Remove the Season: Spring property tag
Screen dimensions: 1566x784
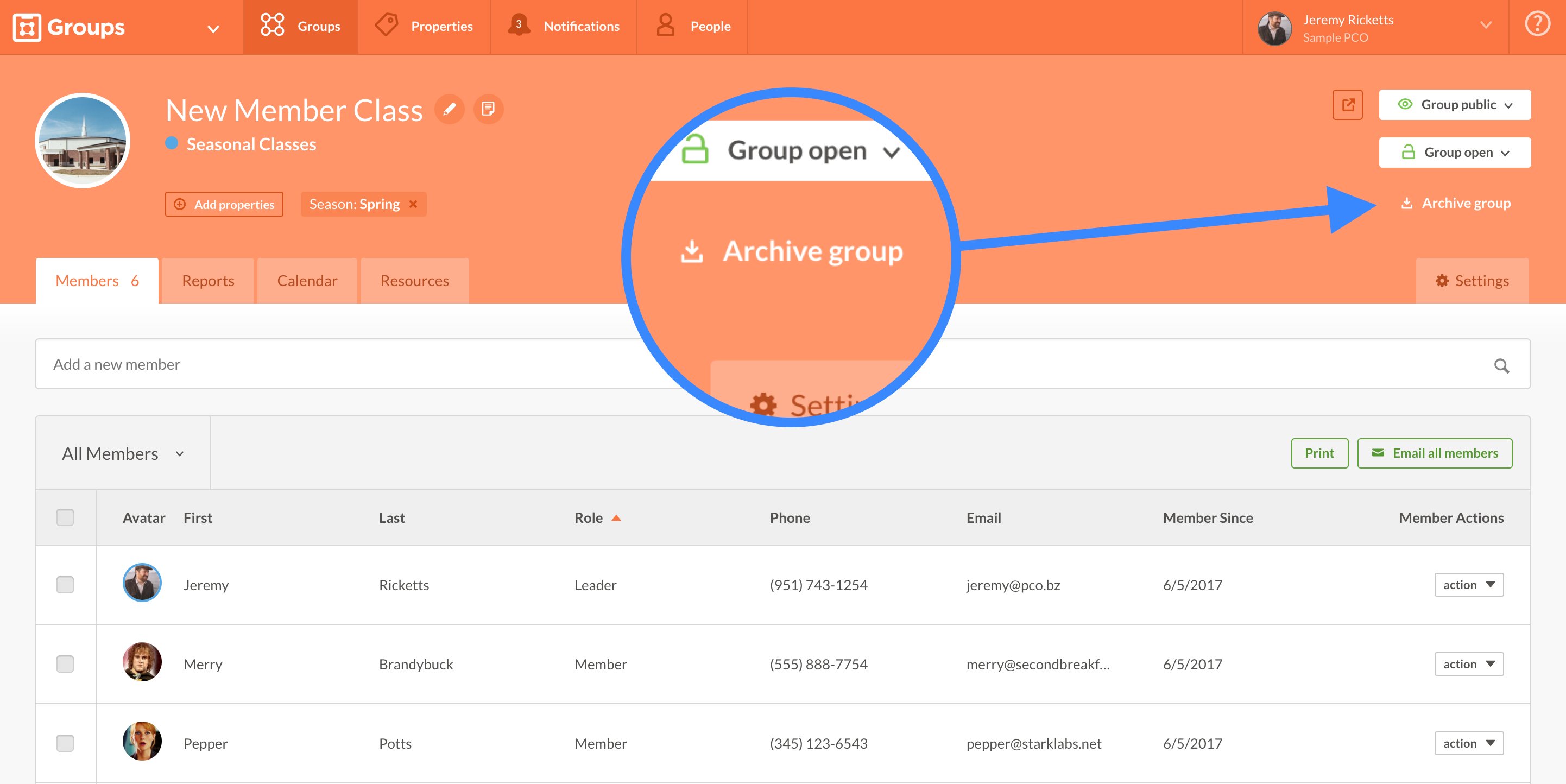(413, 204)
